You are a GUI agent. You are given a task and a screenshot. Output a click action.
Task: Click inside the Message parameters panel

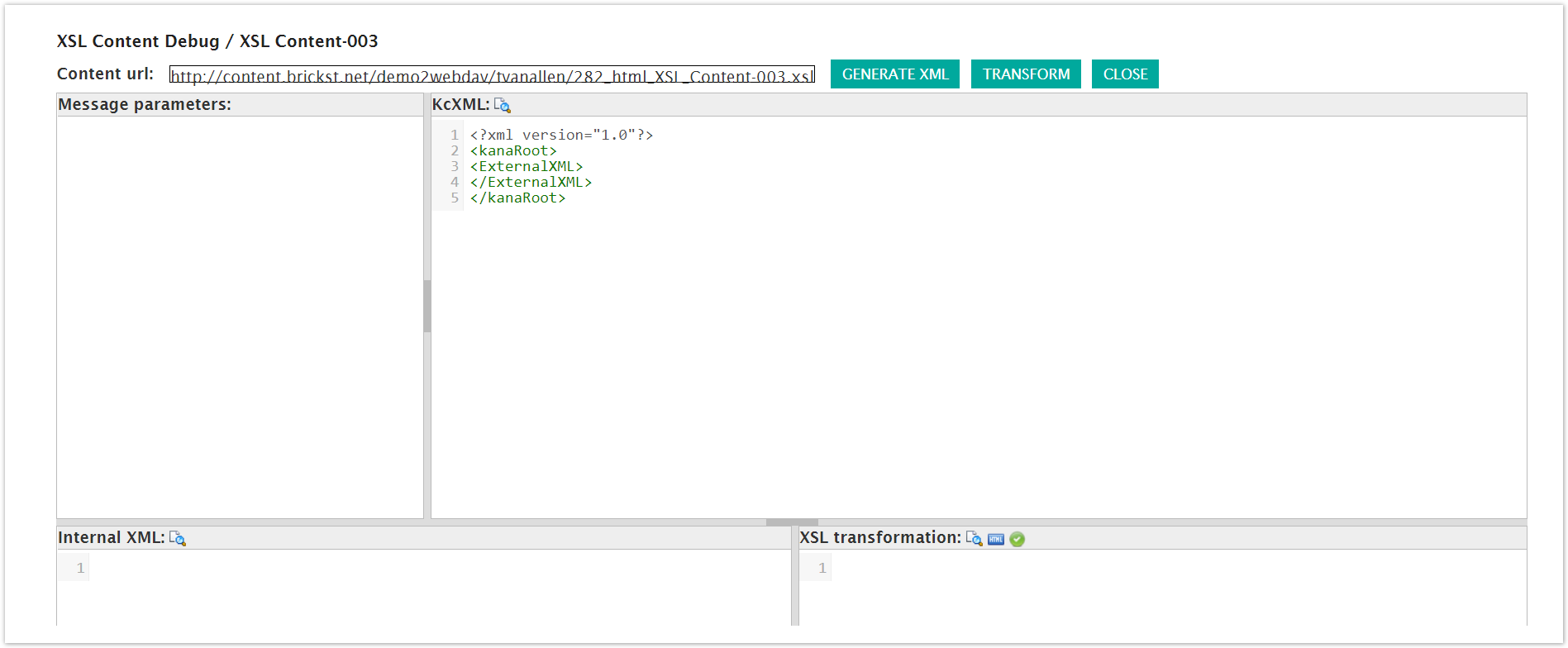coord(240,317)
